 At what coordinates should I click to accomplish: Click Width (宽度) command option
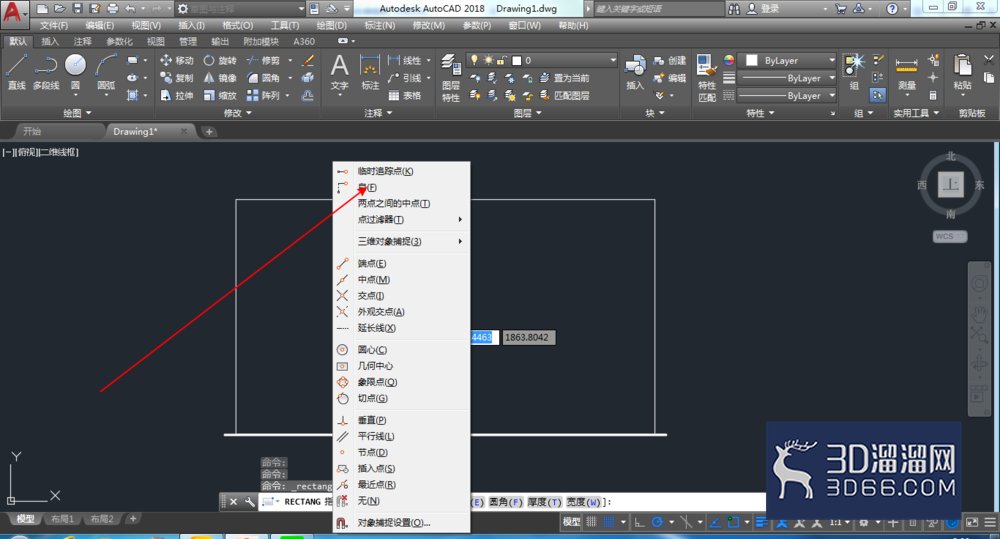pos(583,502)
